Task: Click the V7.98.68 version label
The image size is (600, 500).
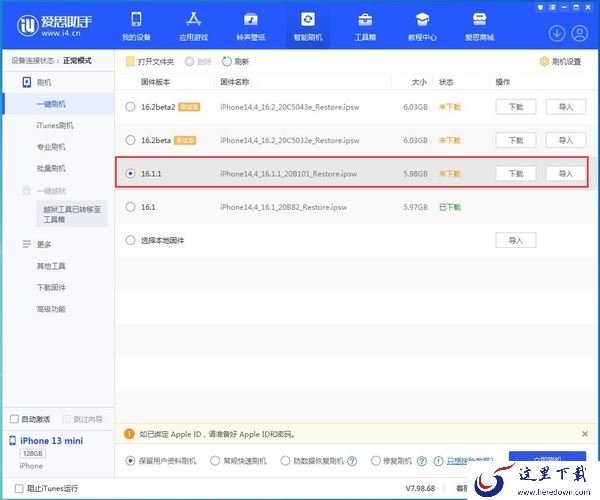Action: pyautogui.click(x=420, y=488)
